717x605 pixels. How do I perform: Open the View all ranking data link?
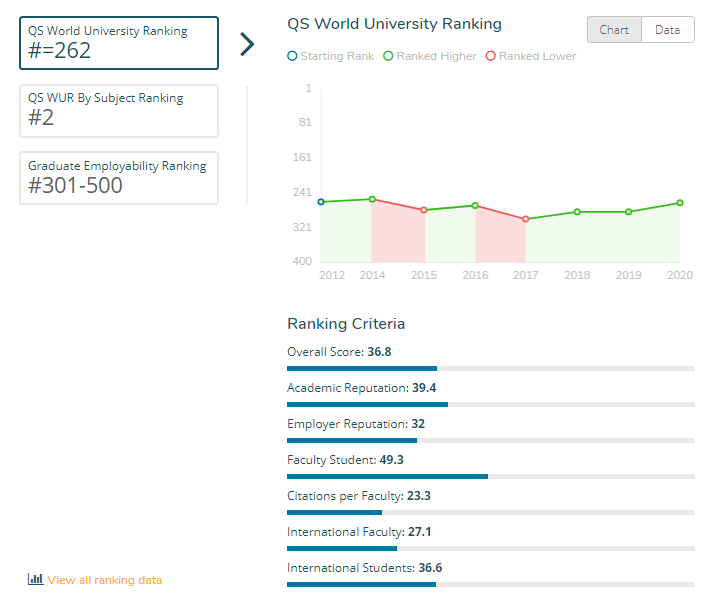pos(105,580)
